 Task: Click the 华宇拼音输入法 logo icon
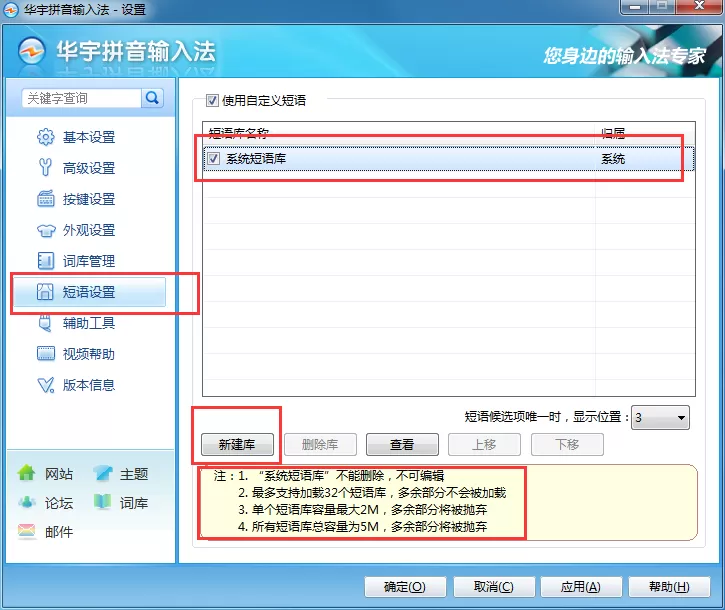click(32, 51)
